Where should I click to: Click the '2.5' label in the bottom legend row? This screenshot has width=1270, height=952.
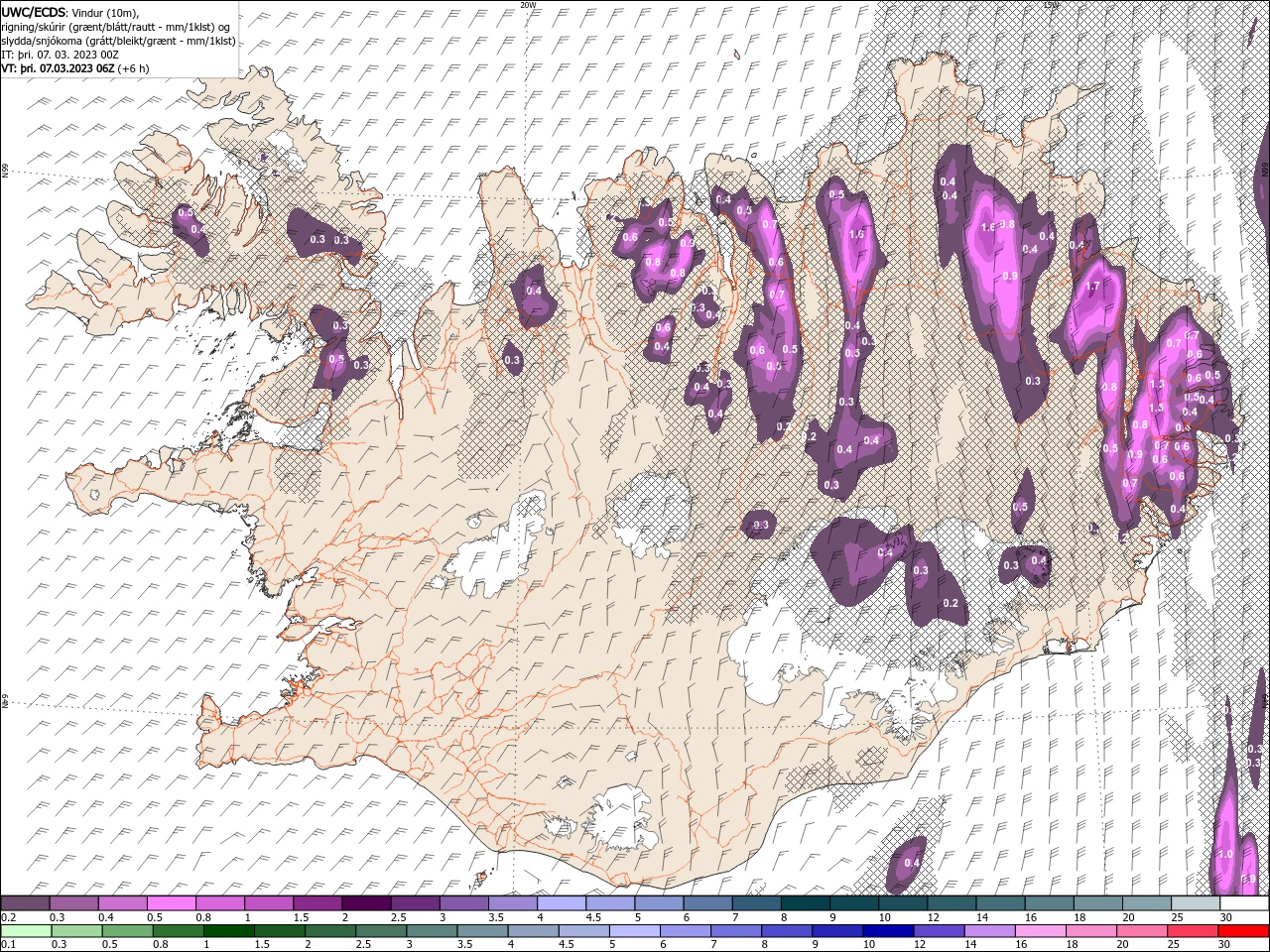click(x=365, y=945)
